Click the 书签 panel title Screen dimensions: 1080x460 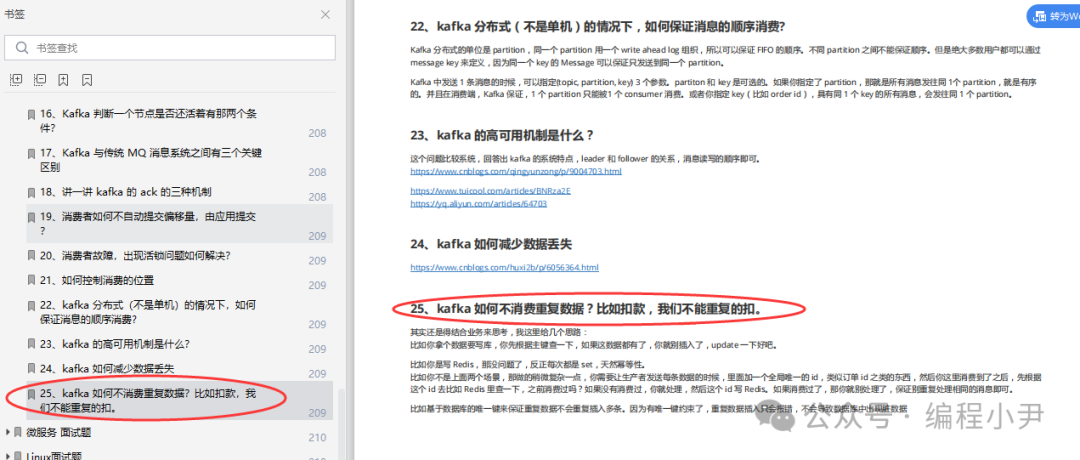point(14,14)
